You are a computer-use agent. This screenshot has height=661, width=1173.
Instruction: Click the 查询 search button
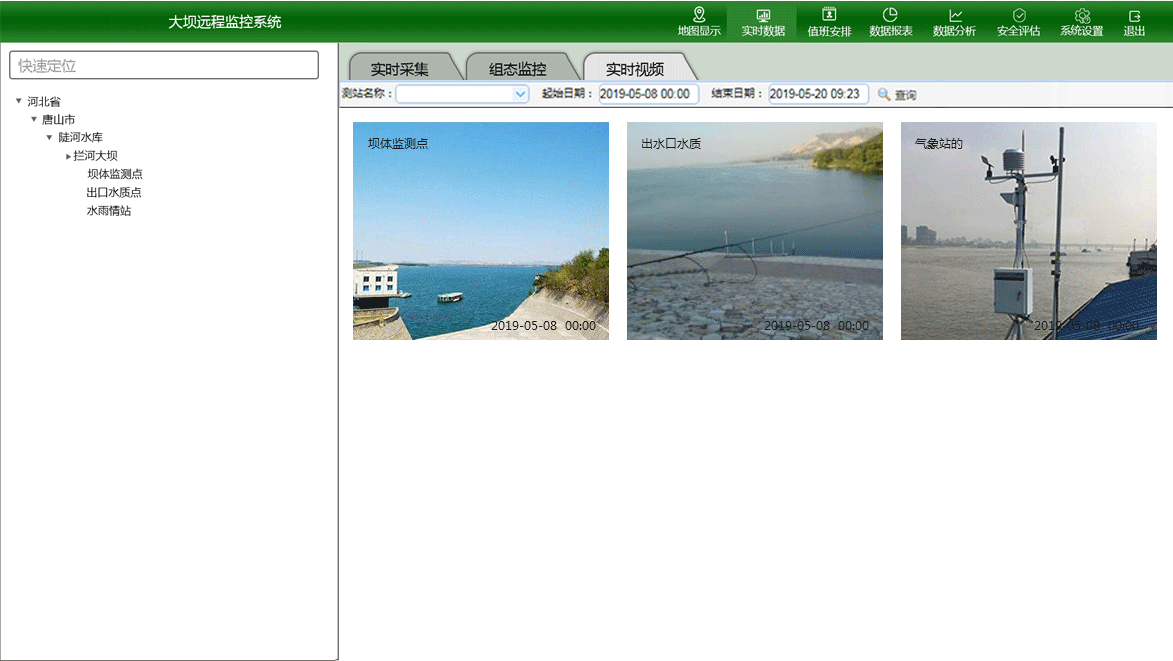897,95
